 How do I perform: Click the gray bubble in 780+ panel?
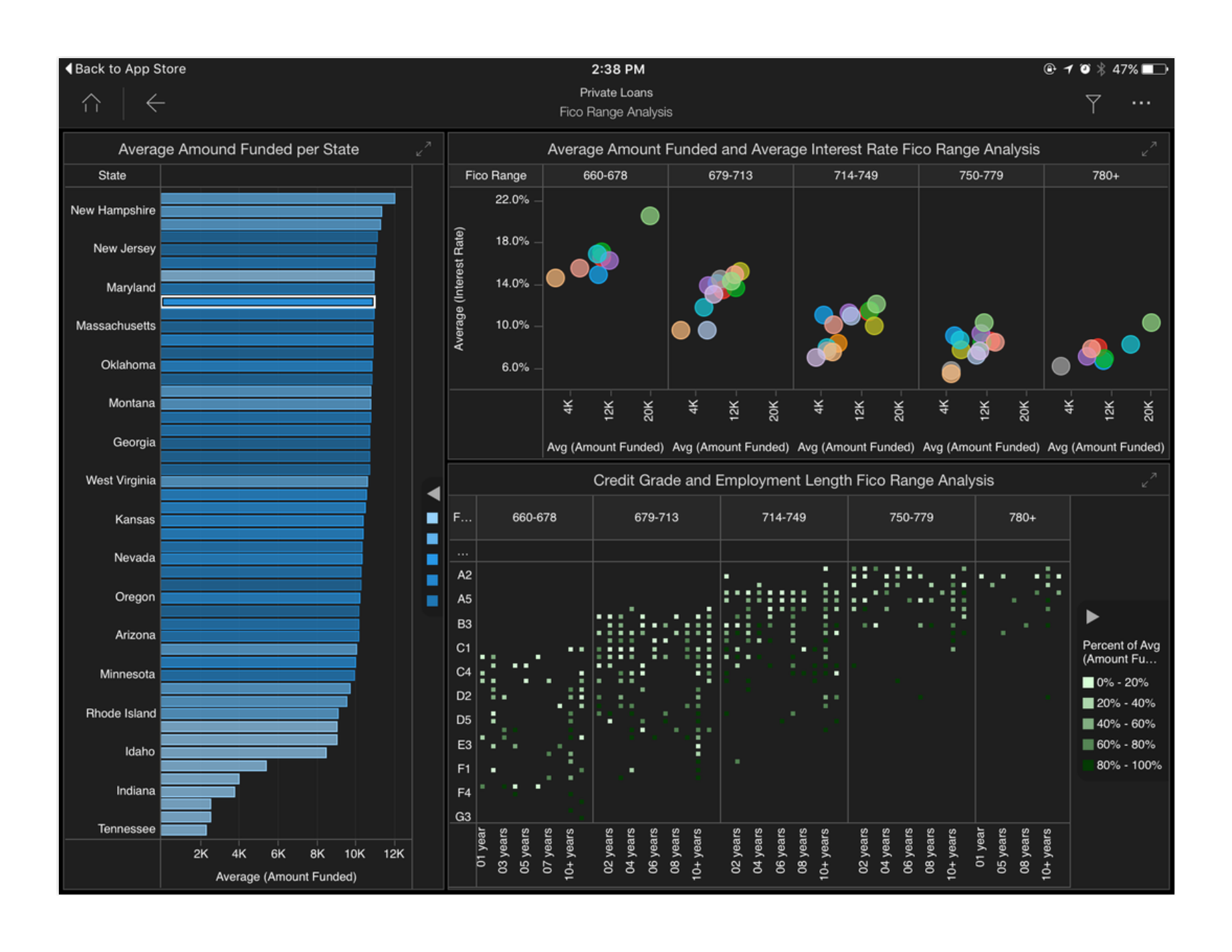1061,366
